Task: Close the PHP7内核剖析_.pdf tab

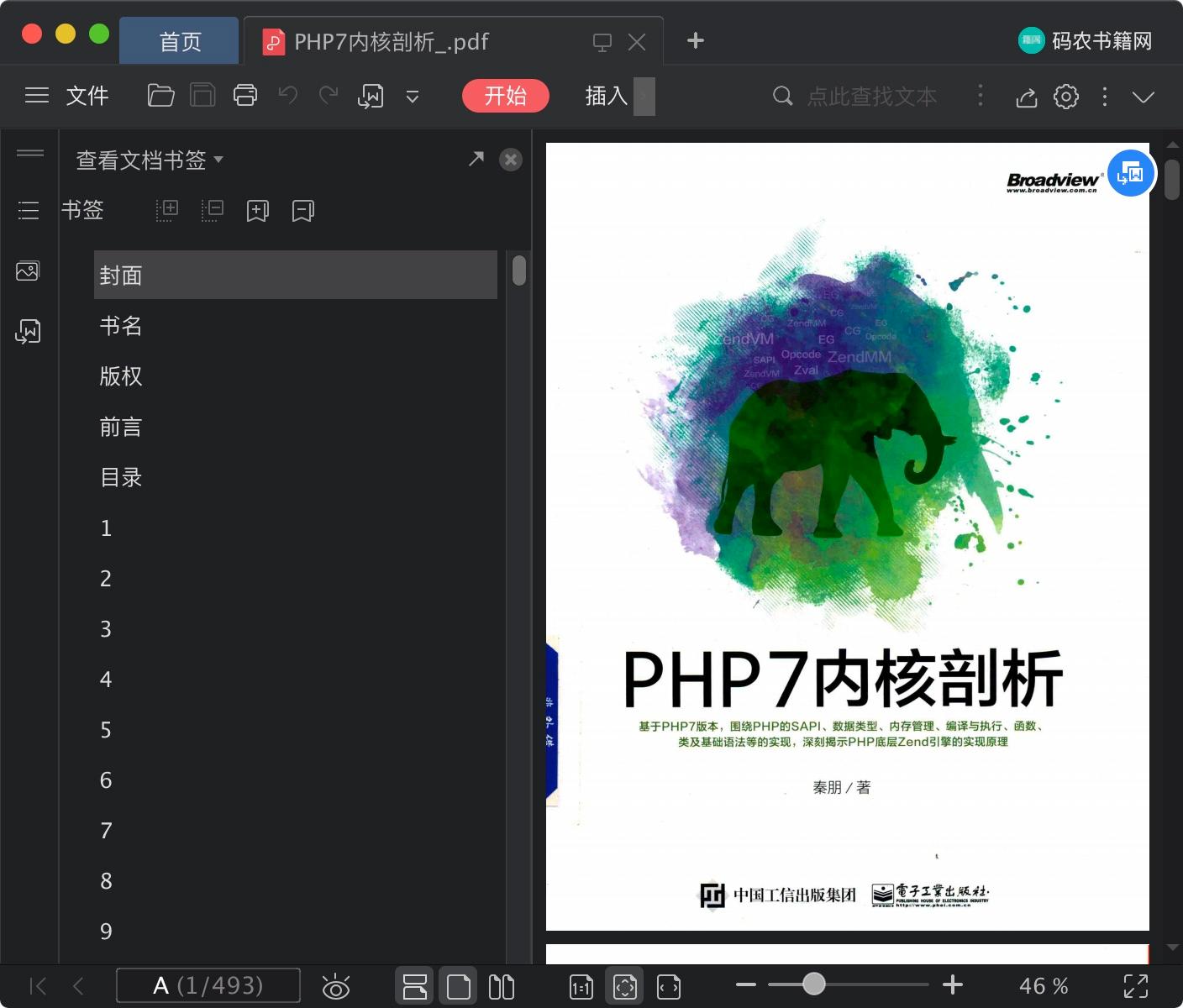Action: (637, 42)
